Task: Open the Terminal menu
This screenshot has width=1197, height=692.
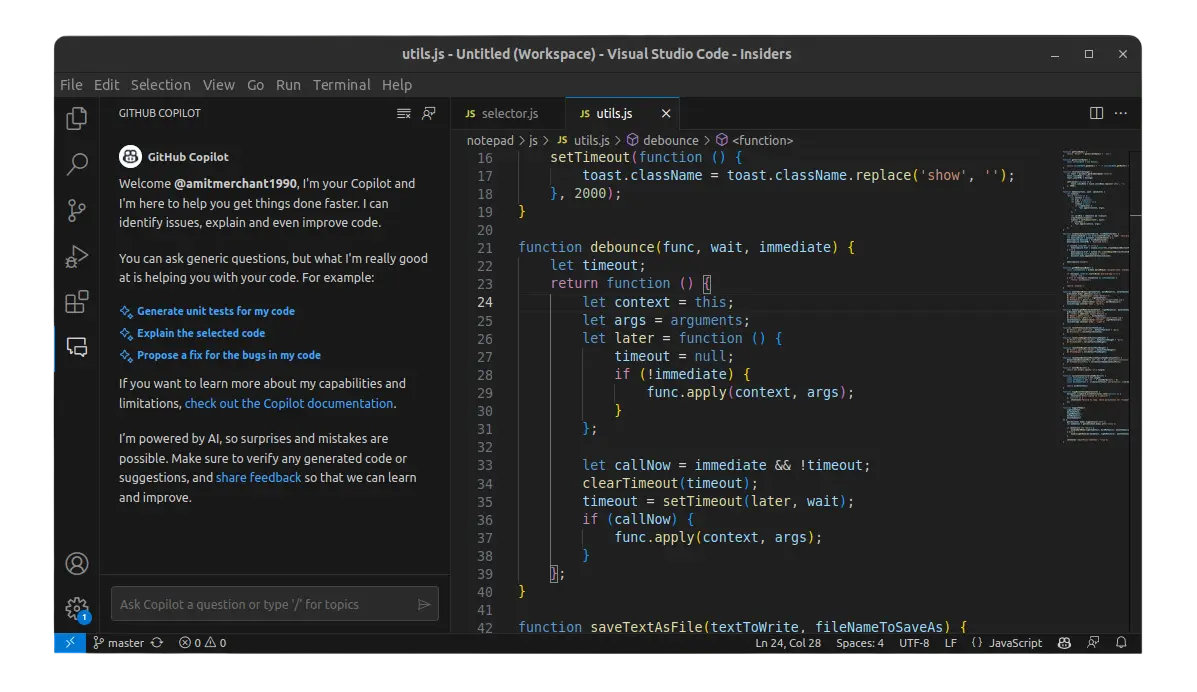Action: pos(341,85)
